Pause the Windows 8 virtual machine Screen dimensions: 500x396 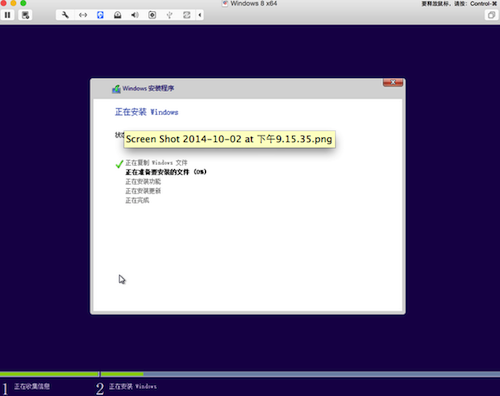tap(7, 15)
